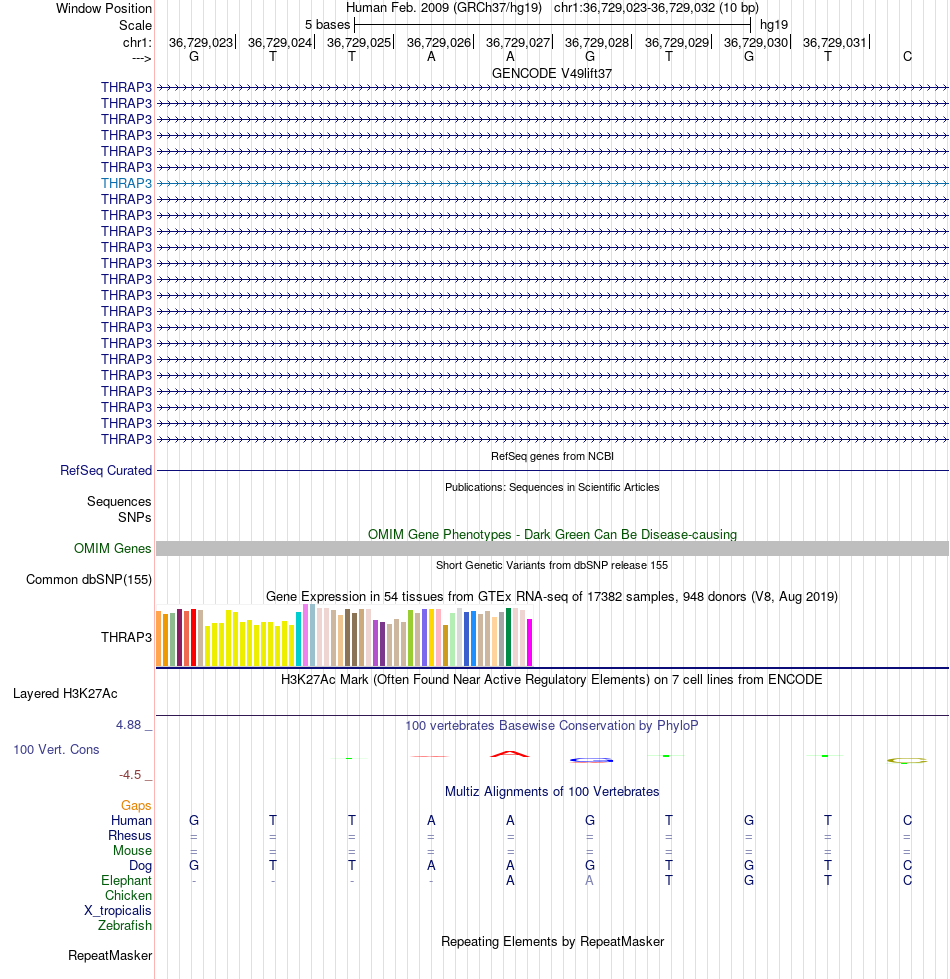Click the 100 Vert. Cons label
Viewport: 950px width, 979px height.
coord(56,749)
